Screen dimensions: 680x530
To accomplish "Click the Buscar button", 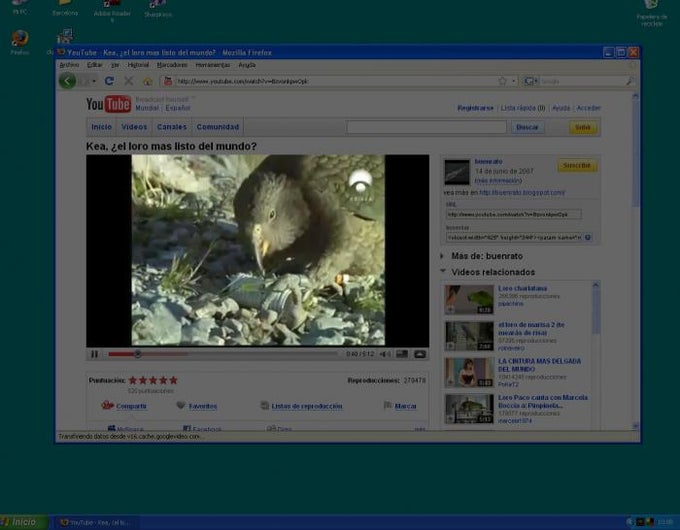I will pyautogui.click(x=527, y=127).
